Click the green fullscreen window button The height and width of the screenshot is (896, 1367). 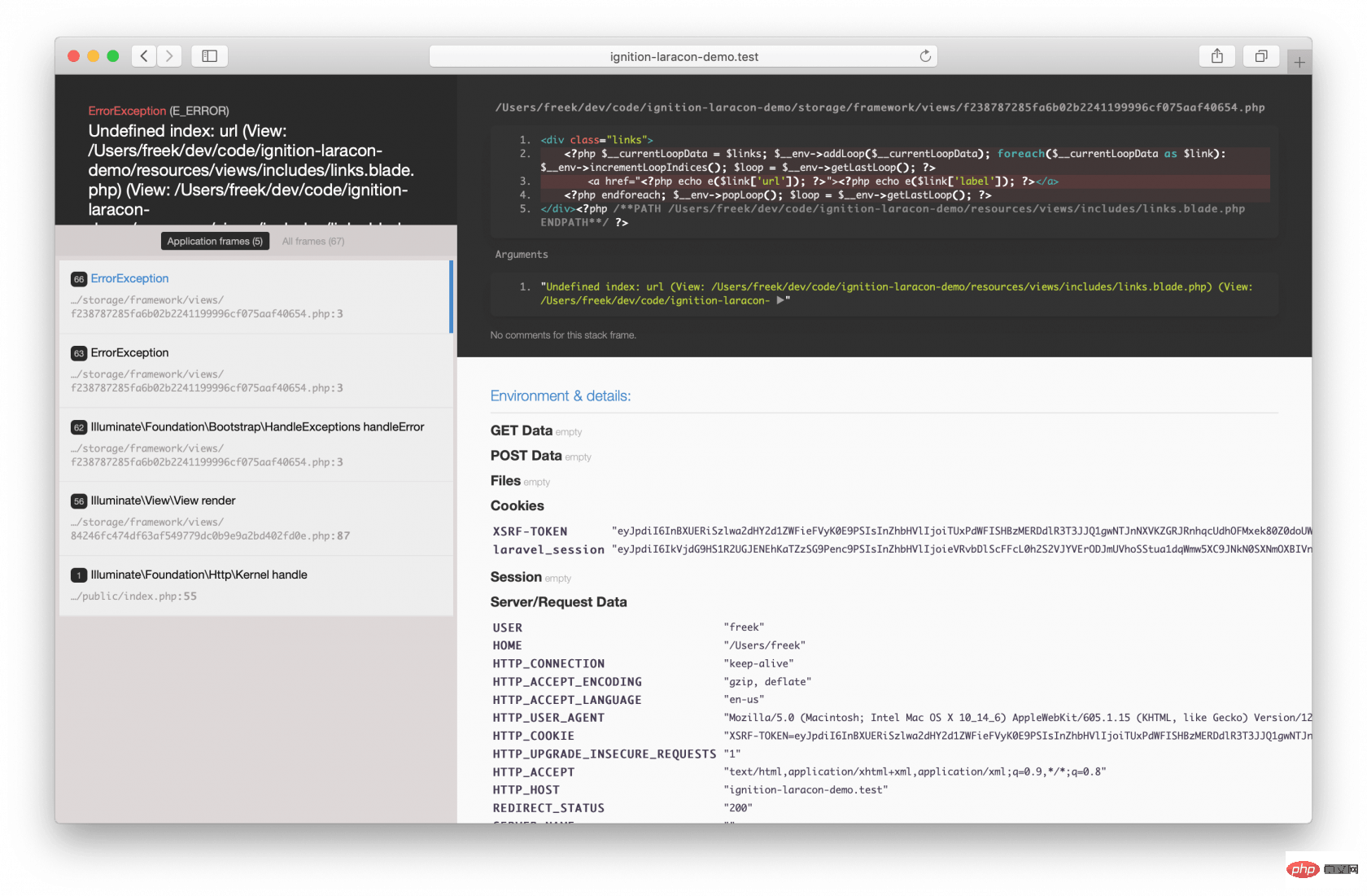tap(113, 56)
